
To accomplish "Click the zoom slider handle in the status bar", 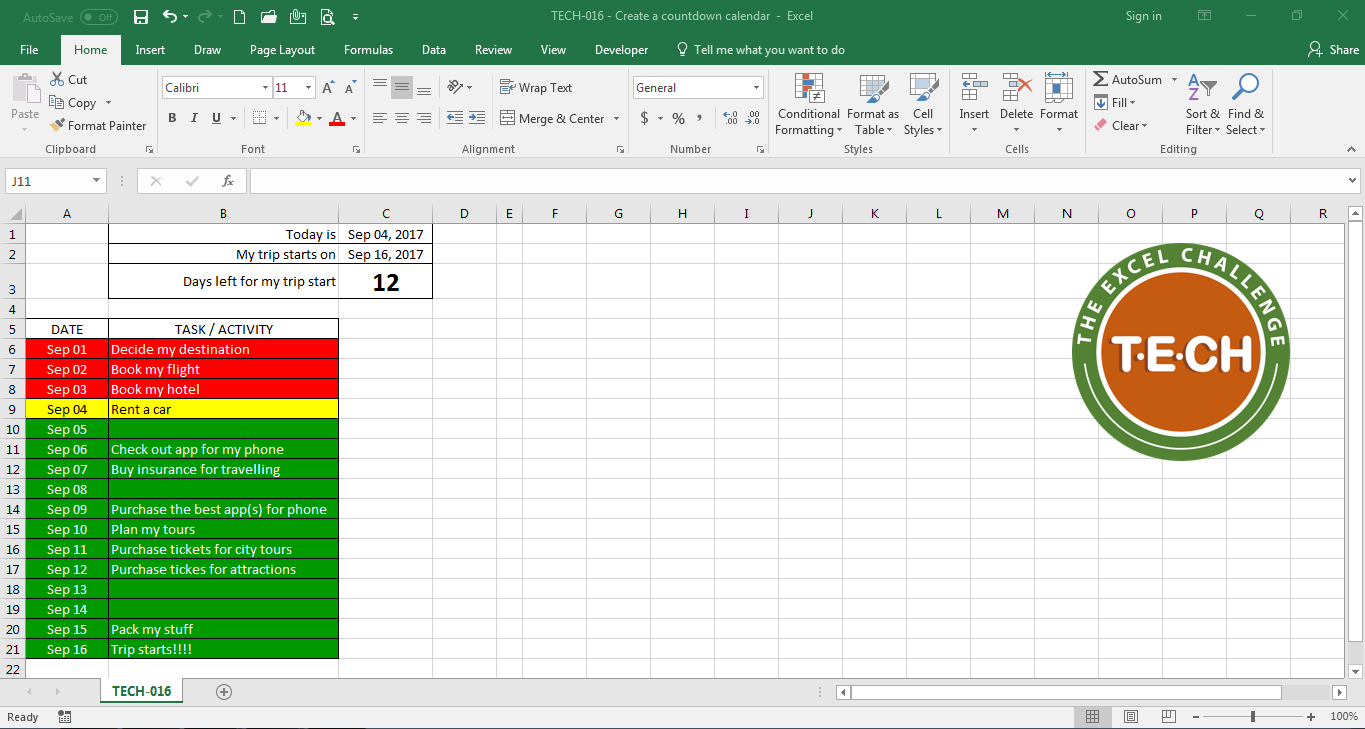I will tap(1253, 717).
